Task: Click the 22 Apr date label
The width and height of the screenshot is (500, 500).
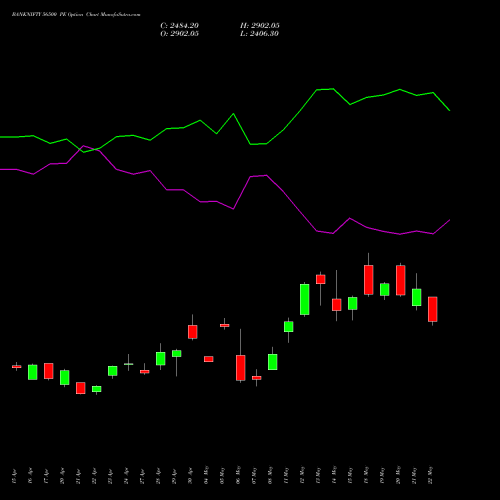Action: [x=94, y=476]
